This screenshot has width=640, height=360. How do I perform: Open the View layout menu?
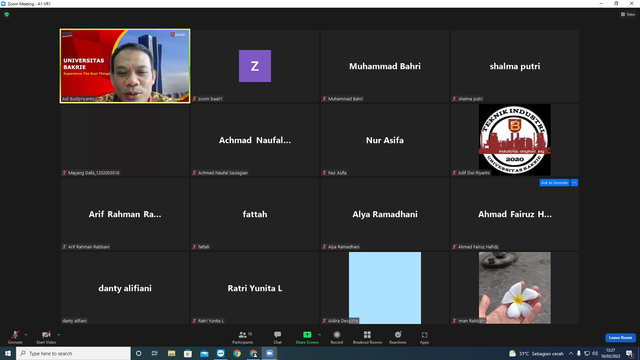coord(628,14)
